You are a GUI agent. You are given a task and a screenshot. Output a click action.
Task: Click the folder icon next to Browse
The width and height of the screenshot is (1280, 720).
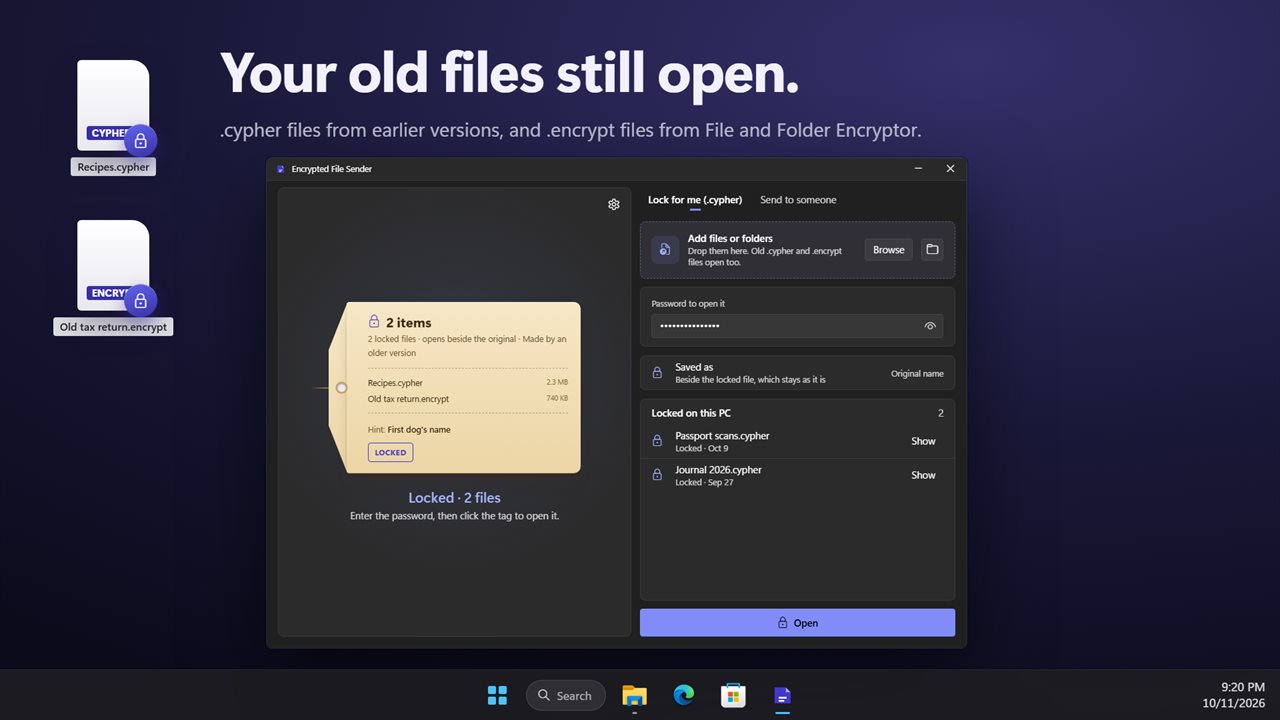[x=932, y=250]
